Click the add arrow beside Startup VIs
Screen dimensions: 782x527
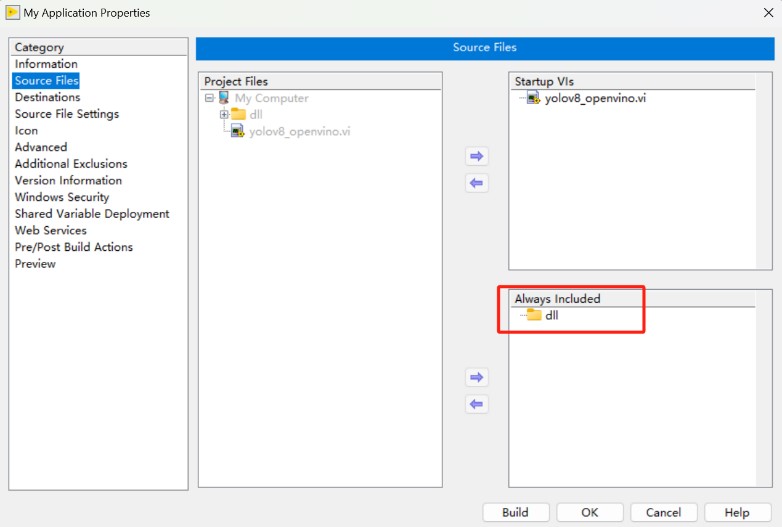pyautogui.click(x=477, y=156)
